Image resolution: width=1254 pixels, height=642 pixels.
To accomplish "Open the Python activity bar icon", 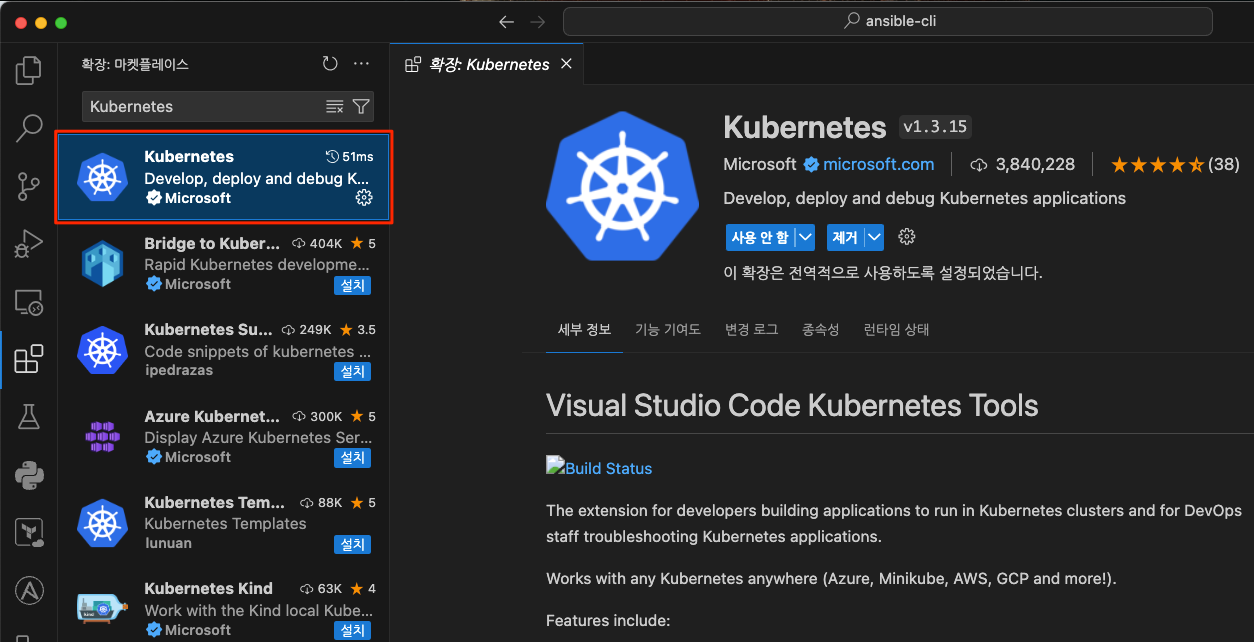I will click(x=29, y=474).
